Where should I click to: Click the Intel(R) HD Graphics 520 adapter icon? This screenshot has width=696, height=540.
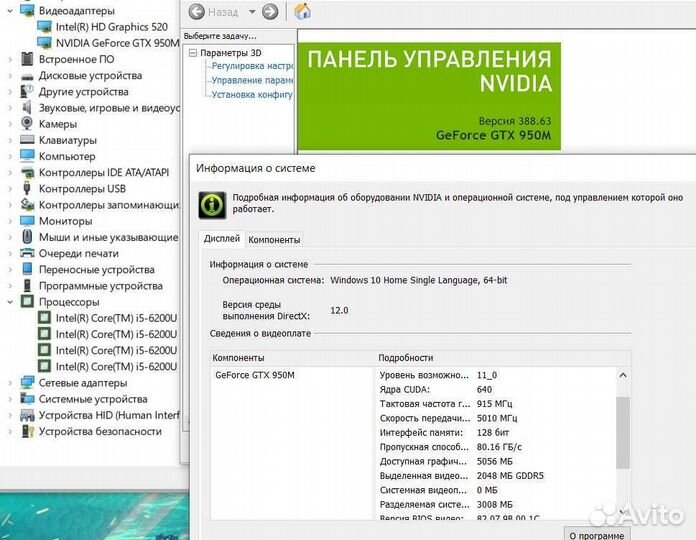(x=44, y=27)
